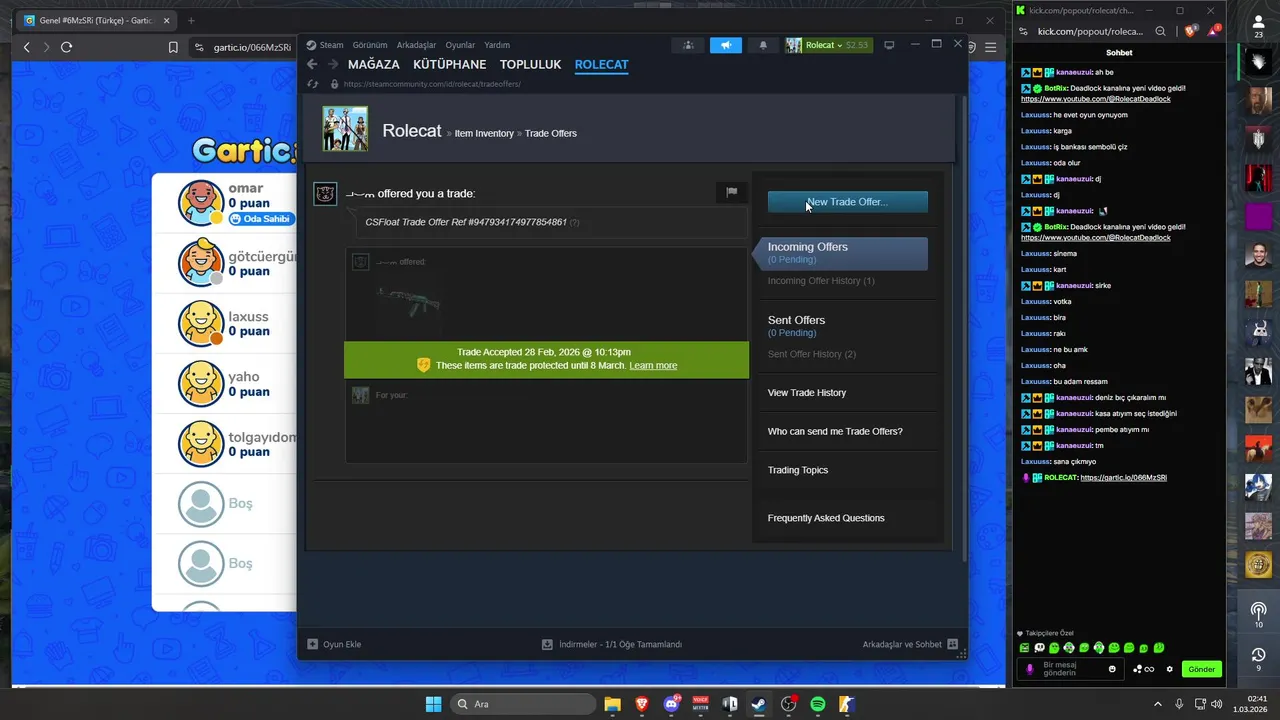Click browser reload button in Gartic window
This screenshot has width=1280, height=720.
pos(66,47)
